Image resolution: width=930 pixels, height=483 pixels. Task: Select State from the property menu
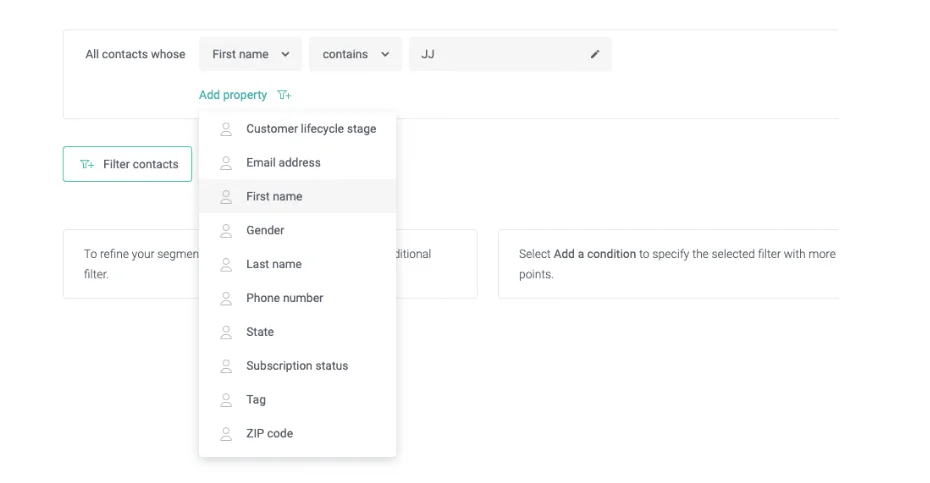tap(260, 332)
